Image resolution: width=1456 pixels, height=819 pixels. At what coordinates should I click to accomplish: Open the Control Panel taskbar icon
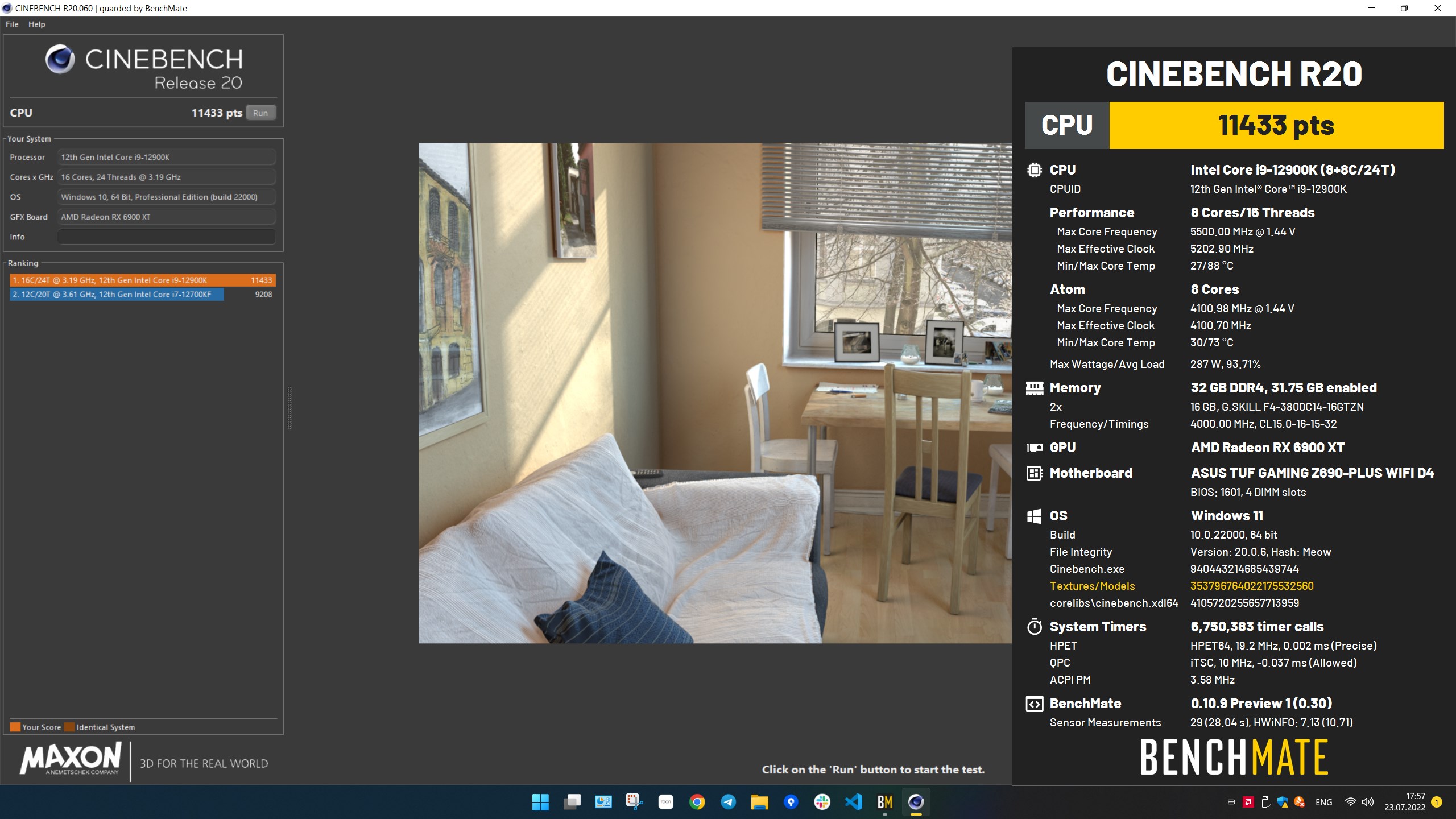coord(603,802)
